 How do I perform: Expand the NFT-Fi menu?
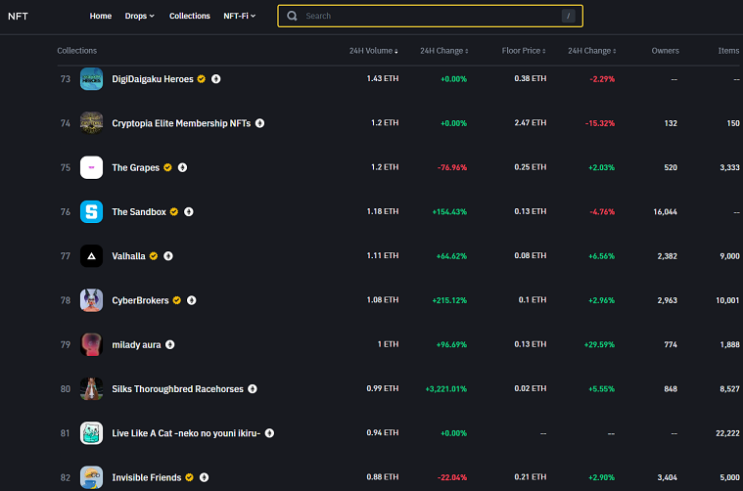pos(239,16)
